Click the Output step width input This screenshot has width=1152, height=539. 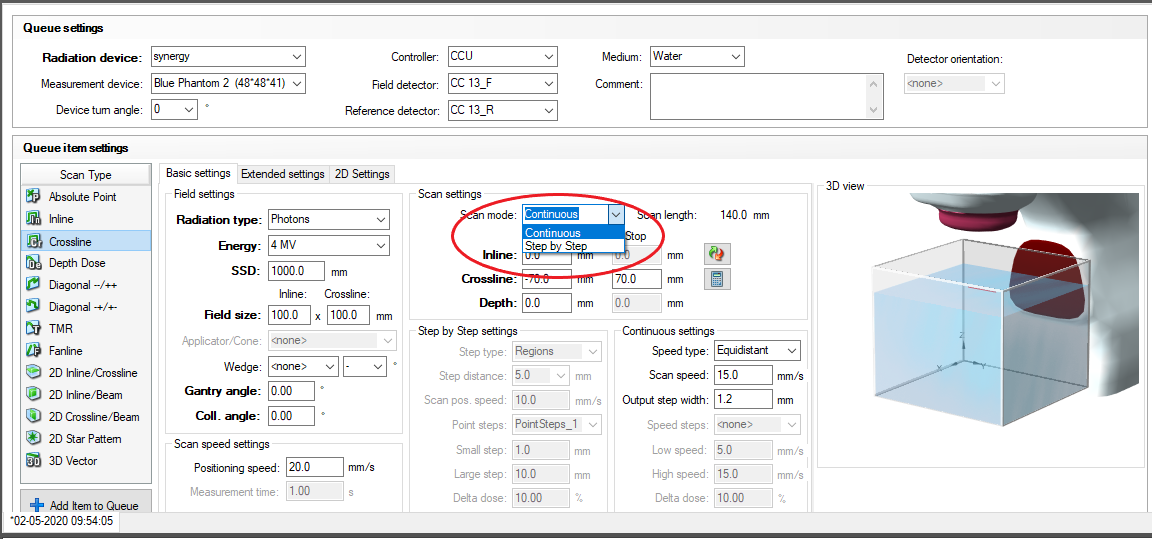pos(742,399)
